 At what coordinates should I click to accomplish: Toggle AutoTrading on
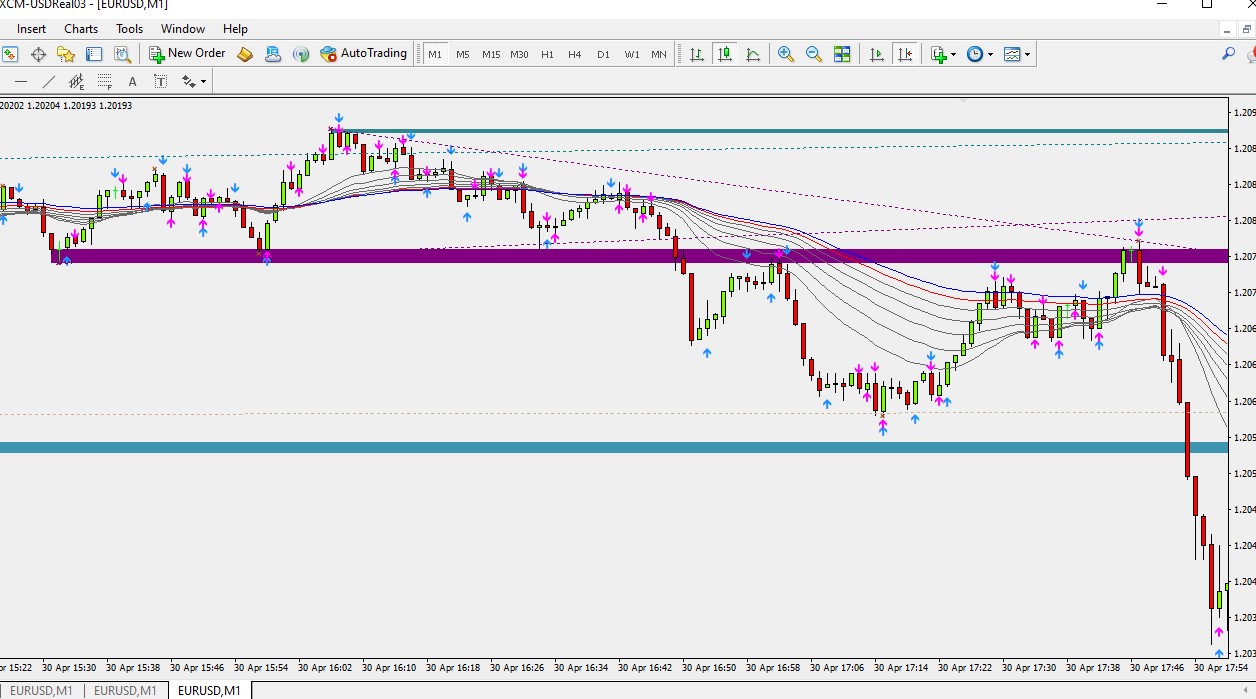pyautogui.click(x=364, y=54)
